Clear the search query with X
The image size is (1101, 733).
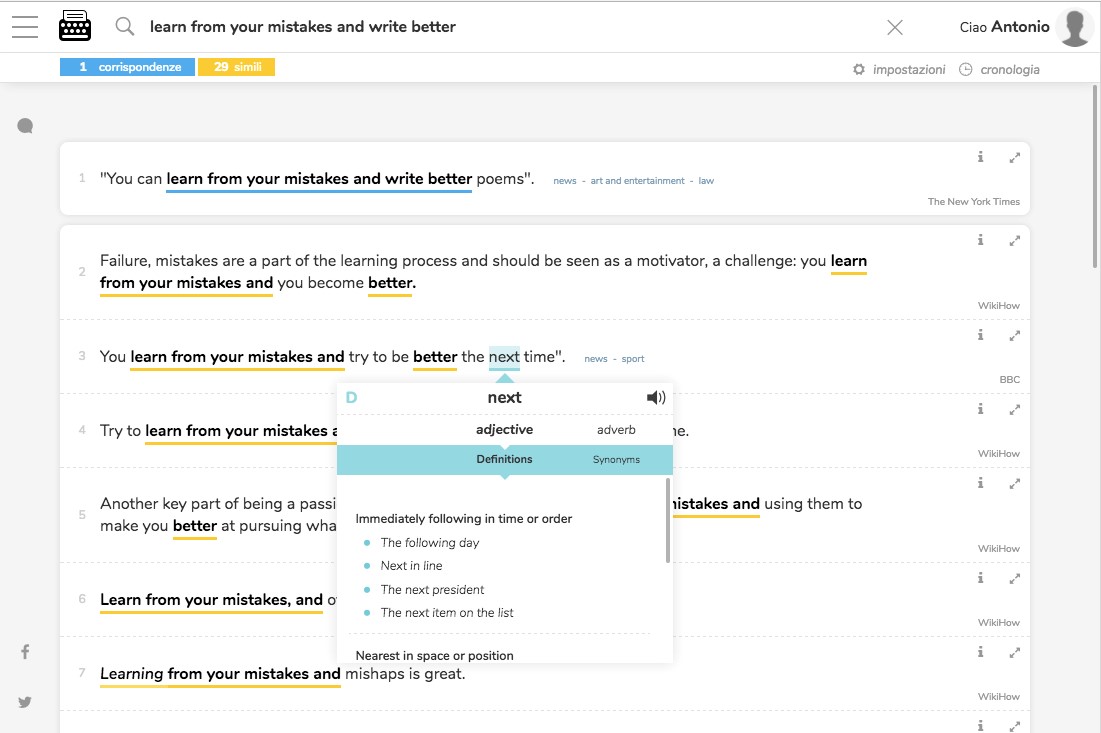point(895,28)
